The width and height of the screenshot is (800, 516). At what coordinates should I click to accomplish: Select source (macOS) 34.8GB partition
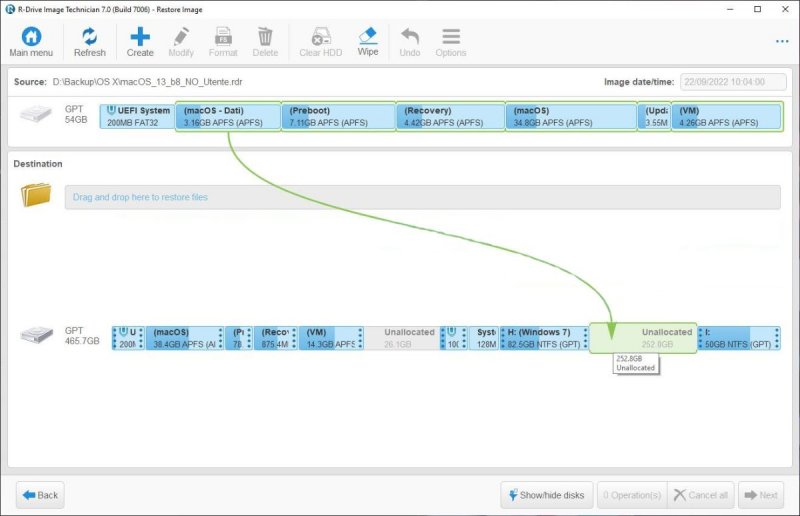click(x=571, y=116)
